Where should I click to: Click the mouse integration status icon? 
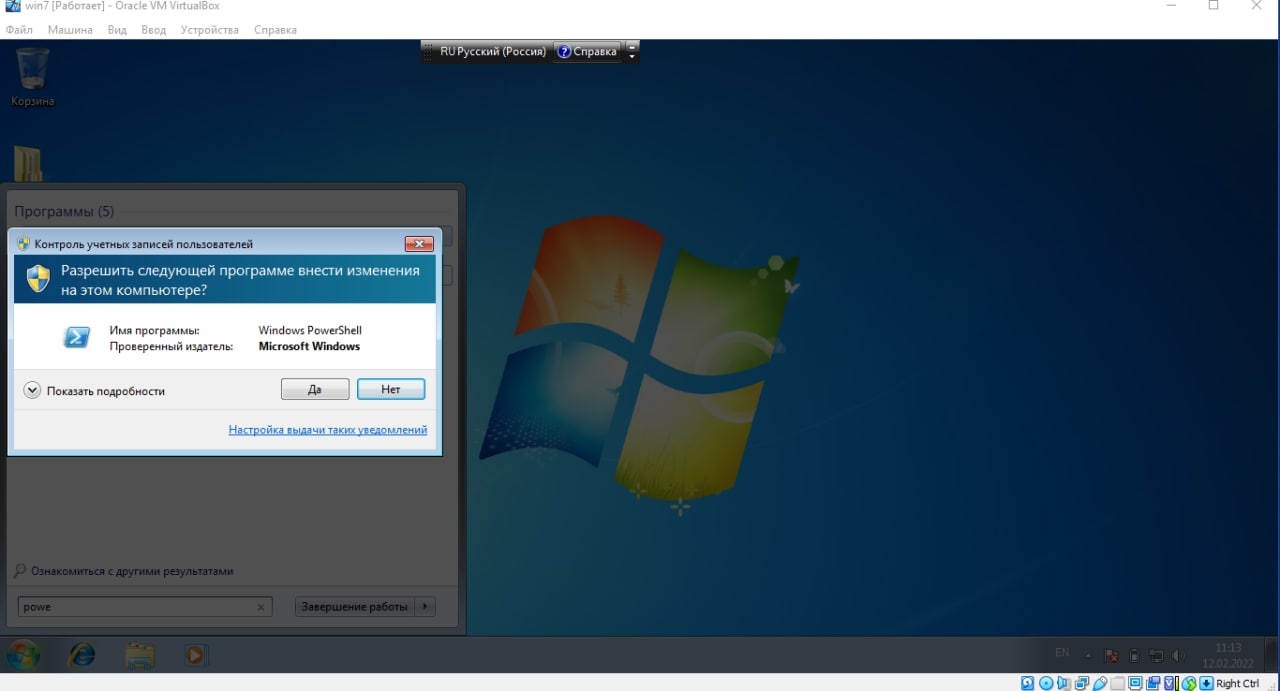pos(1189,683)
